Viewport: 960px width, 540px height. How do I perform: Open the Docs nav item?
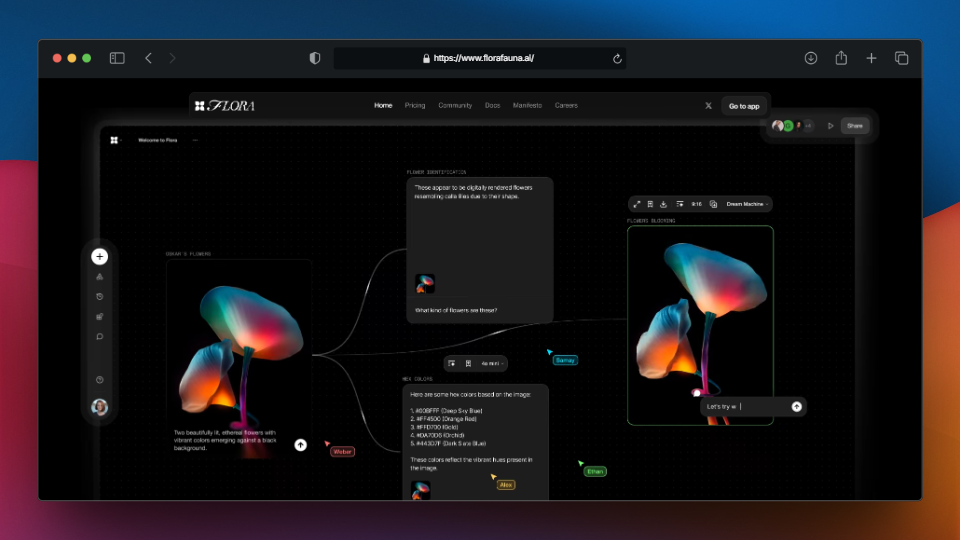tap(492, 105)
